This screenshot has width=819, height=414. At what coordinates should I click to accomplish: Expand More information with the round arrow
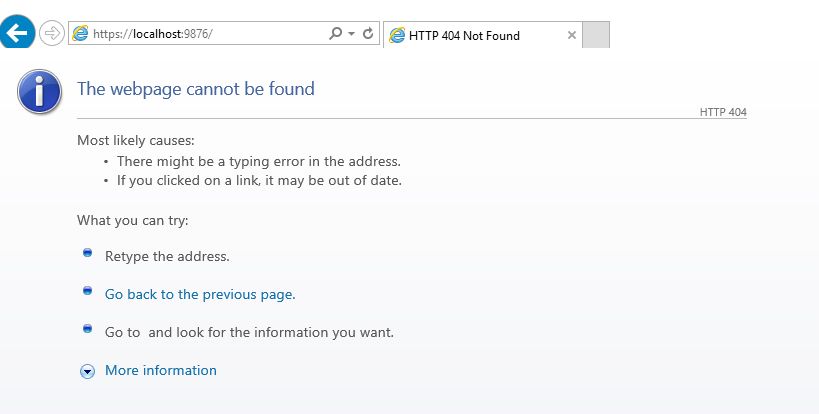click(87, 371)
